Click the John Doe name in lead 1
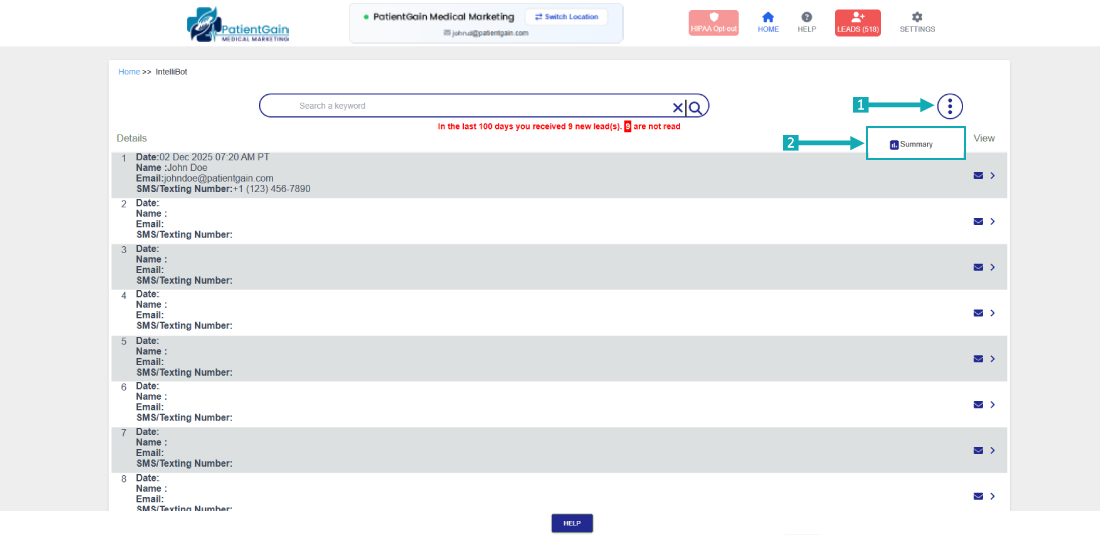 pos(187,168)
